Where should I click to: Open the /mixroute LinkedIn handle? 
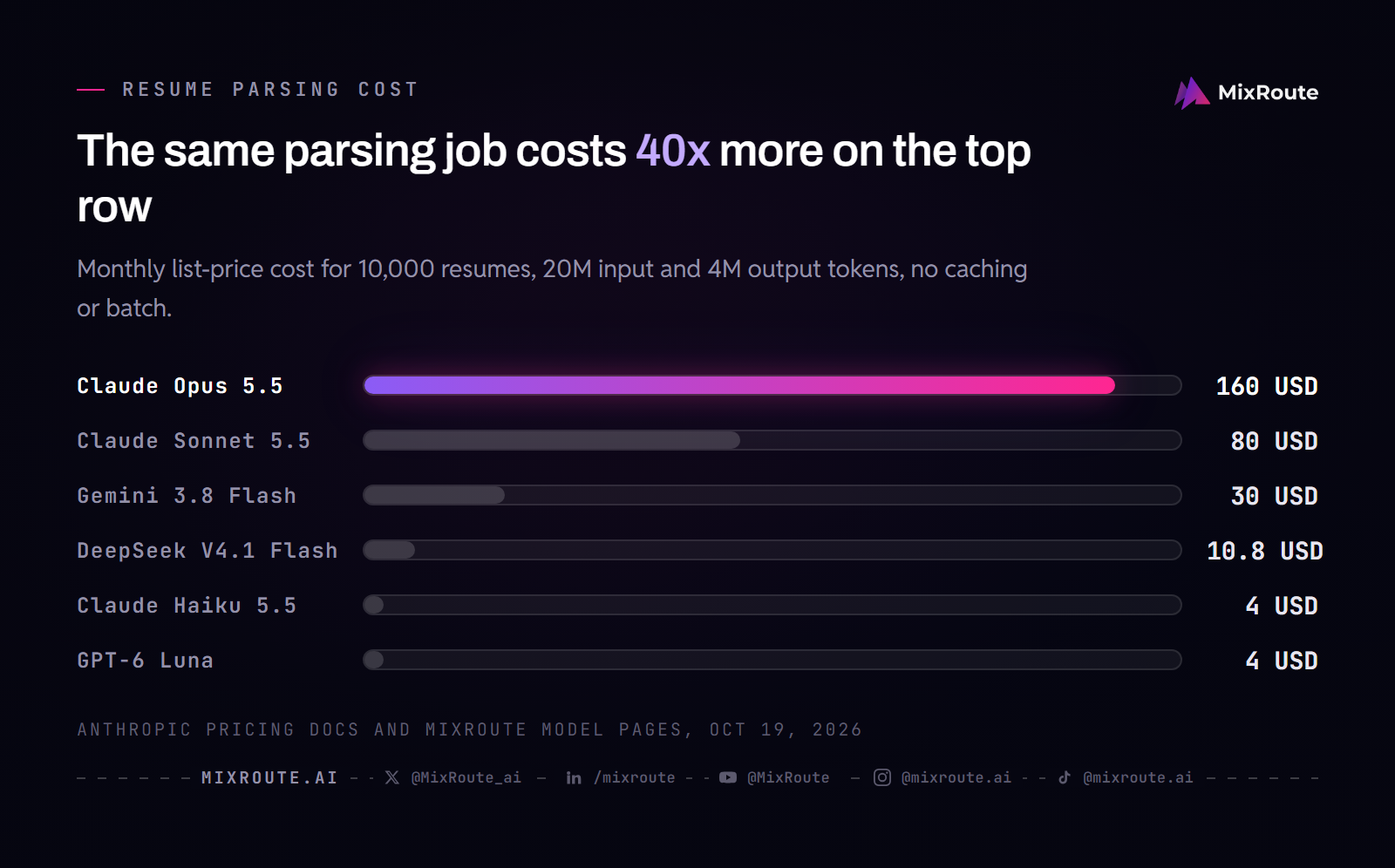coord(635,777)
